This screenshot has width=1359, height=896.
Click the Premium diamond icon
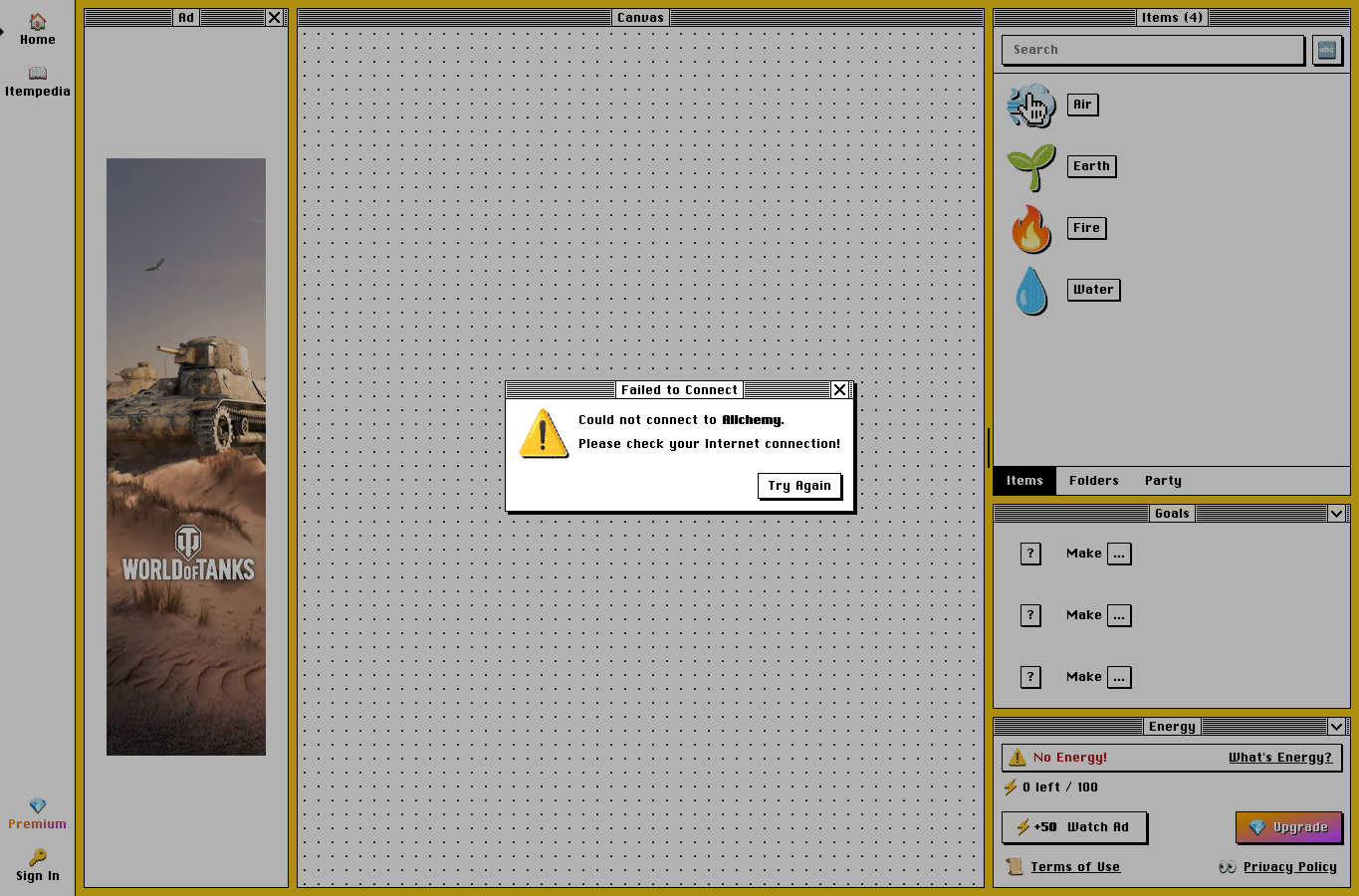[38, 805]
